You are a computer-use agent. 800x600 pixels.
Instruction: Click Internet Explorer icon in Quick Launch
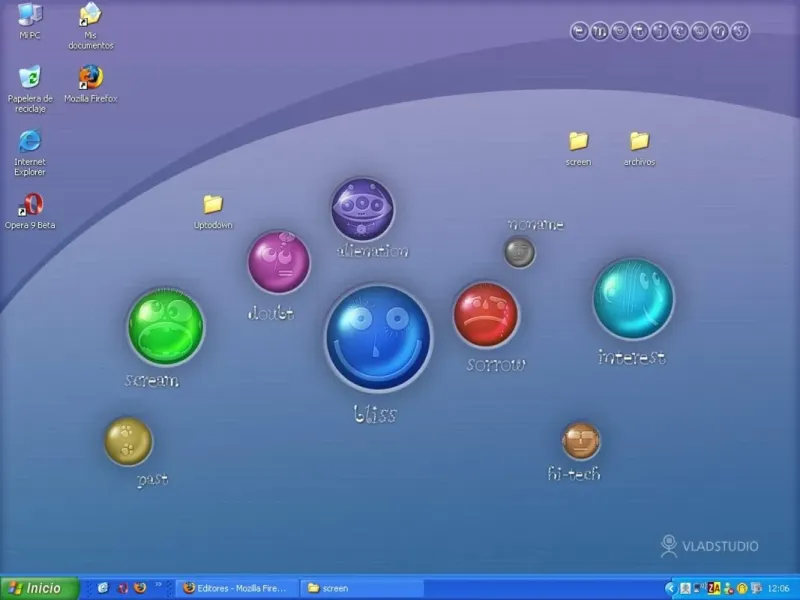point(102,588)
